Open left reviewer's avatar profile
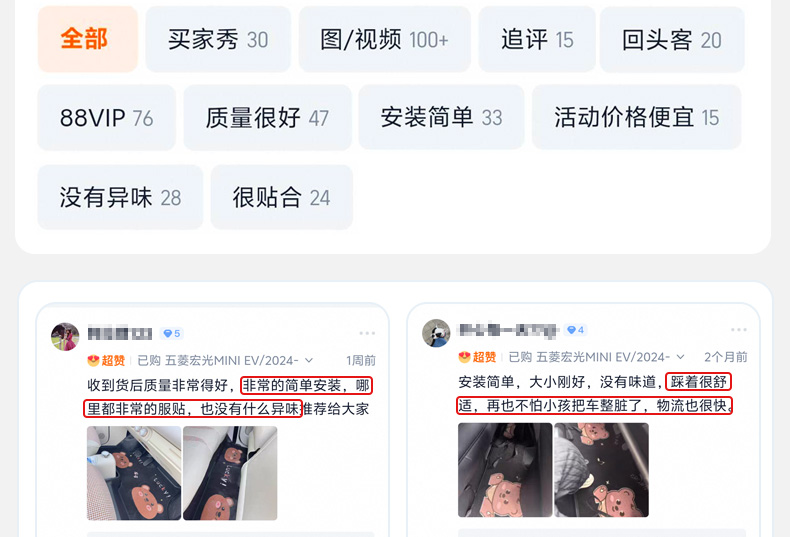This screenshot has height=537, width=790. click(65, 337)
